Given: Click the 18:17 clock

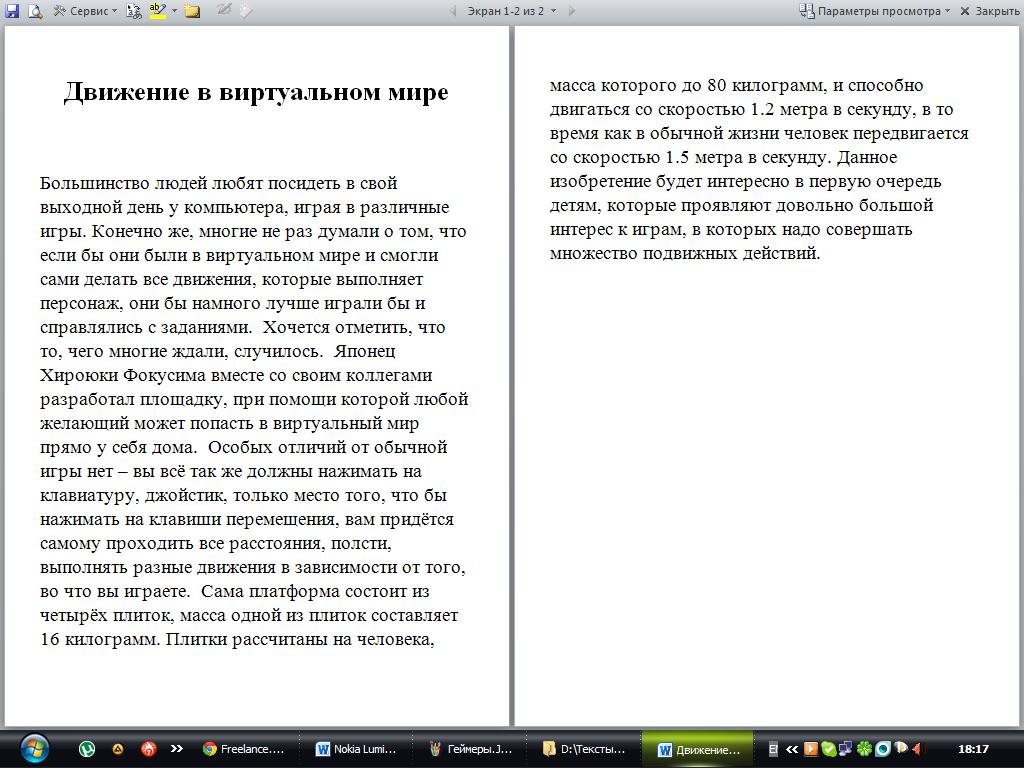Looking at the screenshot, I should (973, 749).
